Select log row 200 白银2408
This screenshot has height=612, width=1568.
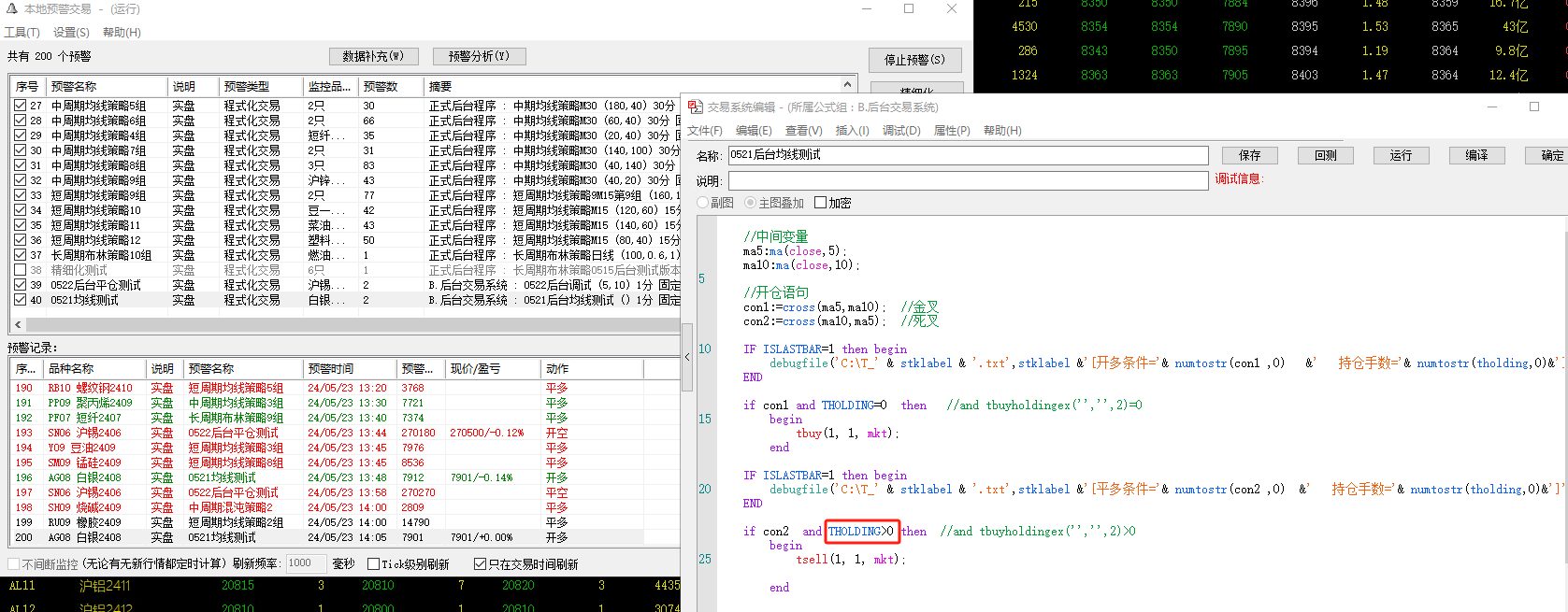click(x=345, y=537)
